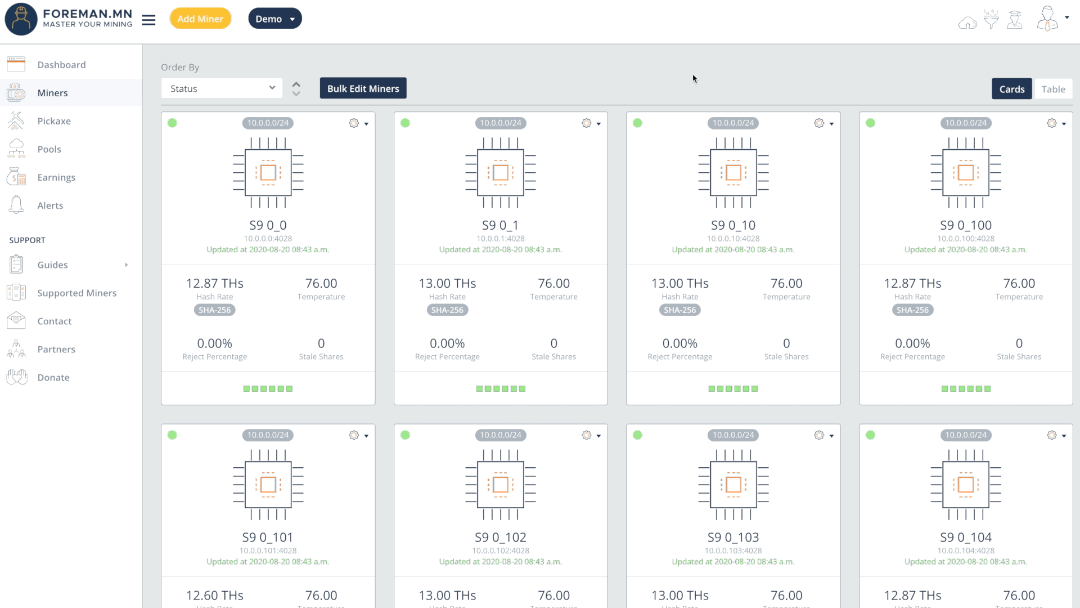Click the Dashboard sidebar icon

click(x=16, y=64)
